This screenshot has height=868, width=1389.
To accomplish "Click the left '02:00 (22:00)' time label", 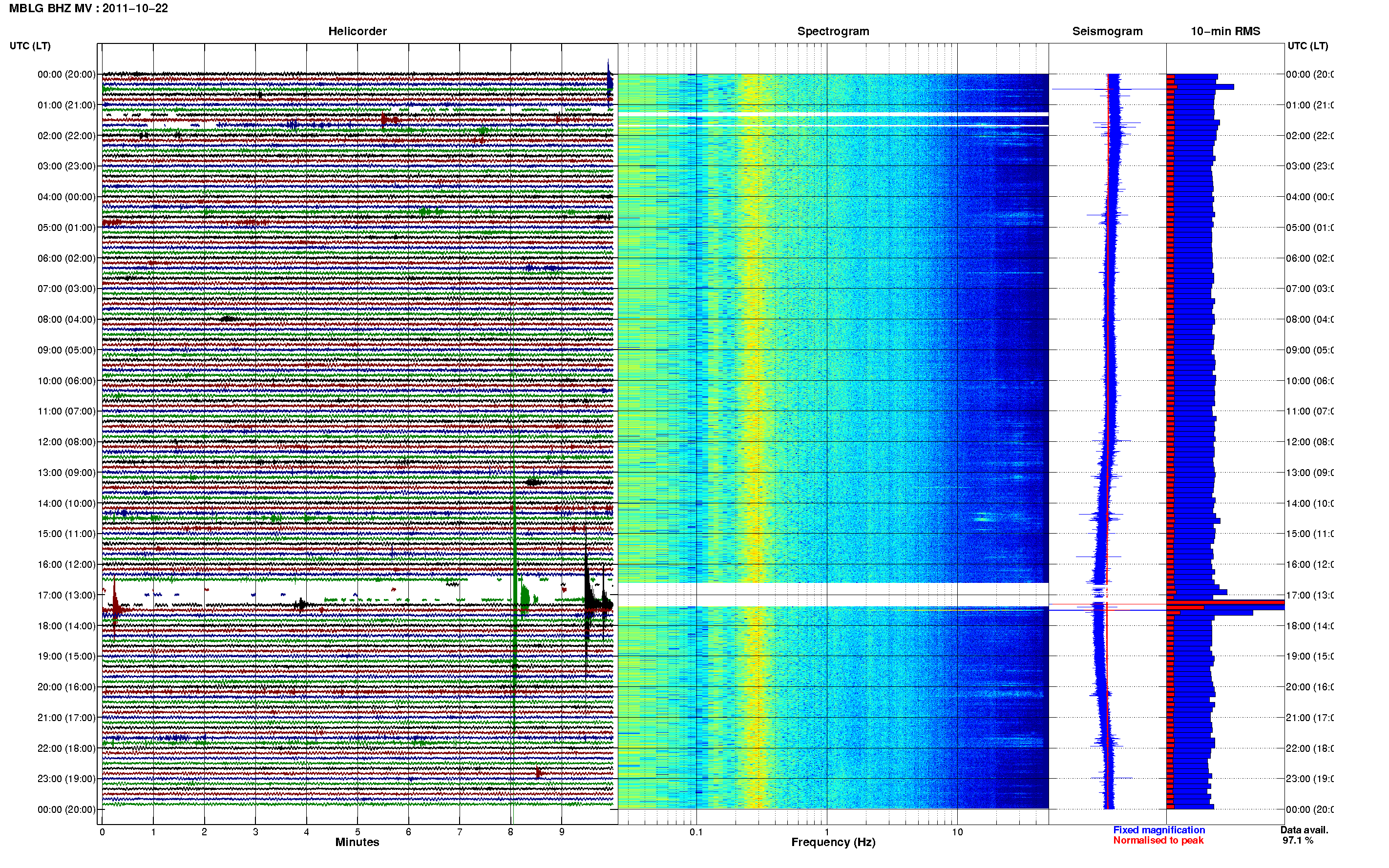I will pyautogui.click(x=66, y=136).
